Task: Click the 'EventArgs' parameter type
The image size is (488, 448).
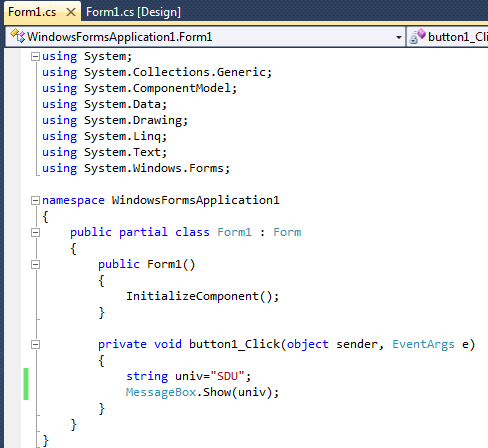Action: (x=423, y=344)
